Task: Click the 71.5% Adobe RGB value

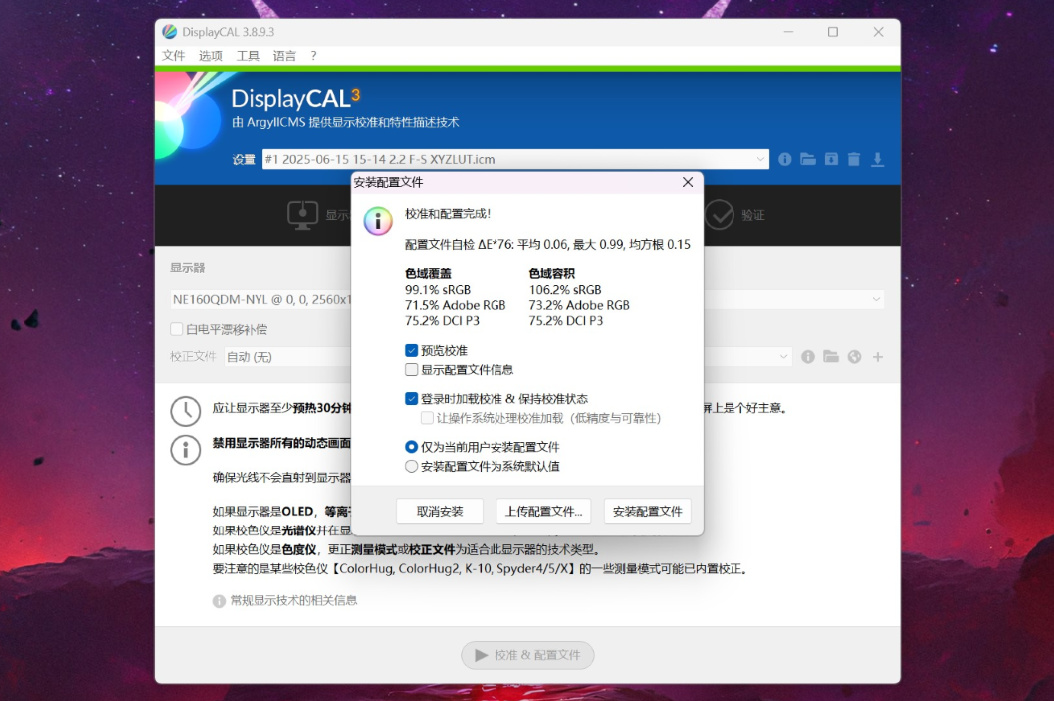Action: [455, 305]
